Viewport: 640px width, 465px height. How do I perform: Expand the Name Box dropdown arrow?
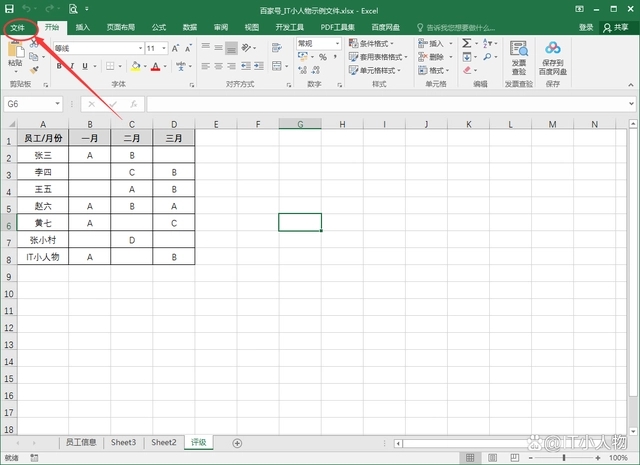[x=58, y=104]
